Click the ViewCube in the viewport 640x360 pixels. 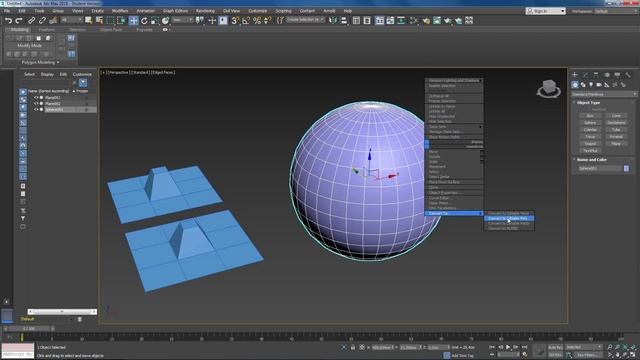pos(548,88)
